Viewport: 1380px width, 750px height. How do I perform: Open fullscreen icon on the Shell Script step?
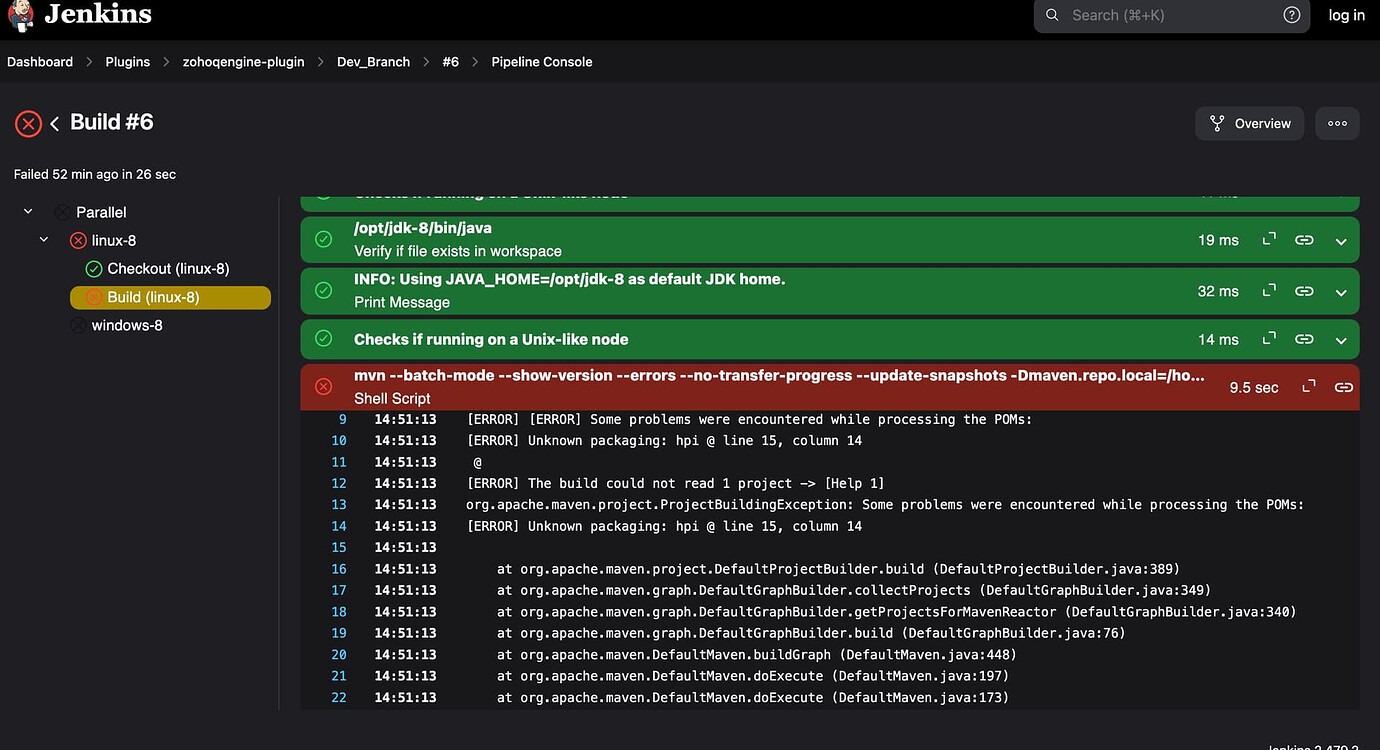point(1308,387)
